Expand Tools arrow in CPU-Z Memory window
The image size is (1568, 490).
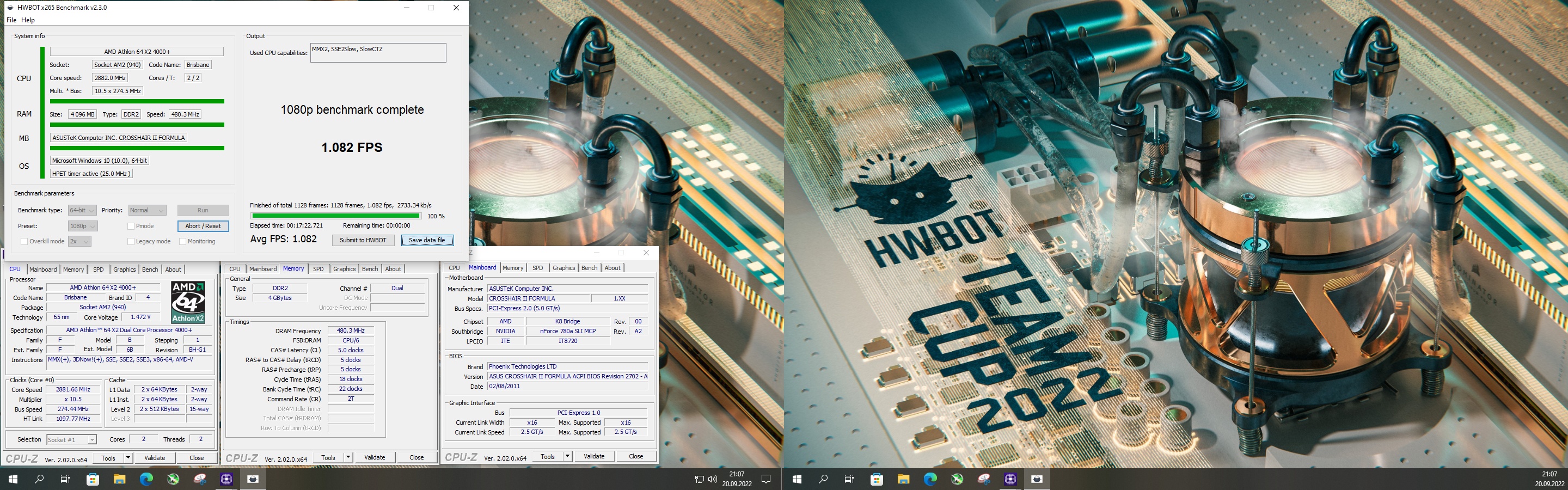(x=347, y=457)
